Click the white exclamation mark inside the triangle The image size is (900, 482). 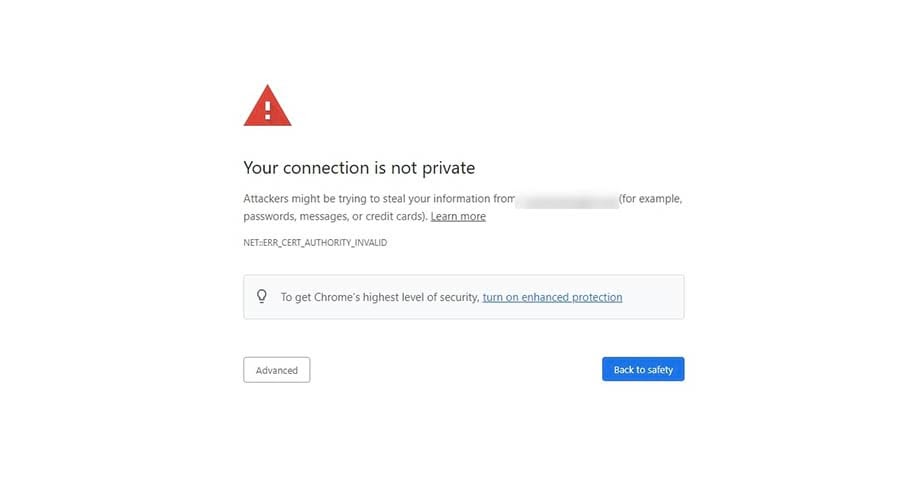[x=267, y=109]
